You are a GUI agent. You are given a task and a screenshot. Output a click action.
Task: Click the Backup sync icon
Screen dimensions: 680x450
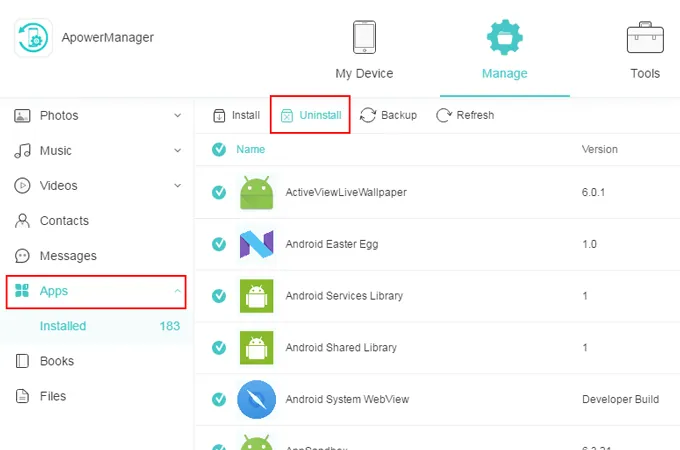(368, 115)
